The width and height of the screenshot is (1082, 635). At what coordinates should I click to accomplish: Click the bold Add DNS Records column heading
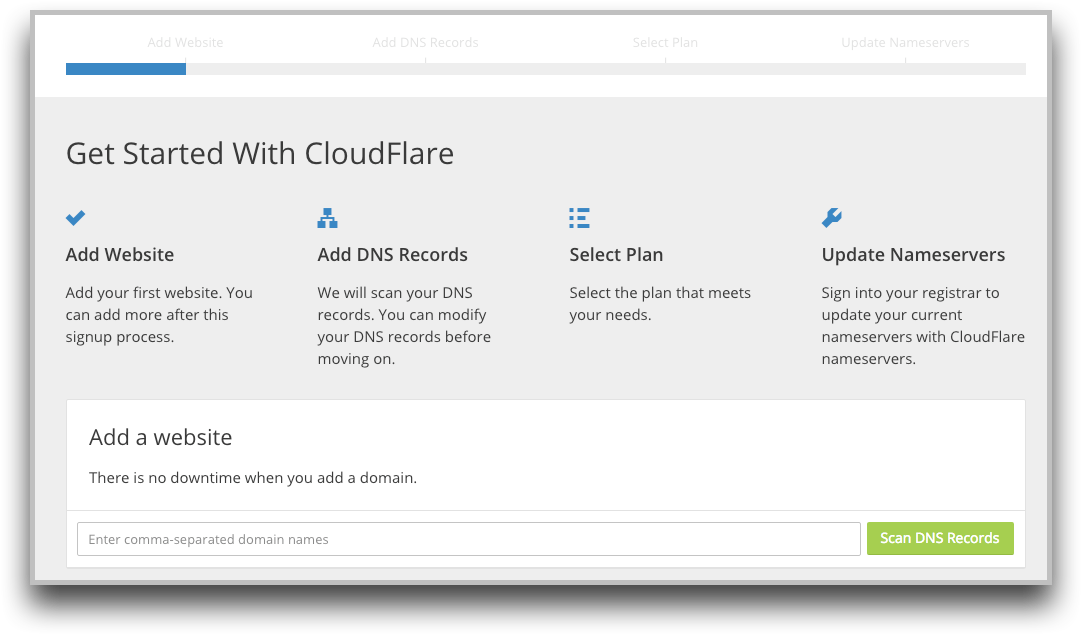[x=392, y=255]
